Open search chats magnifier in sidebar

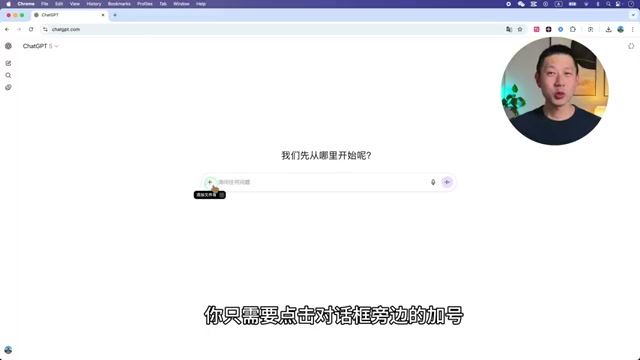[x=8, y=76]
